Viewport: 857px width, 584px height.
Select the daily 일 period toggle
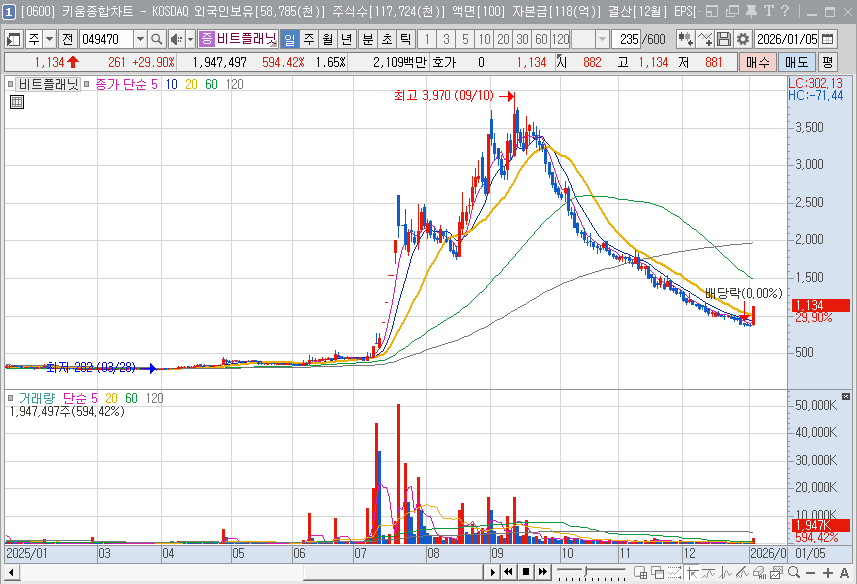coord(290,39)
